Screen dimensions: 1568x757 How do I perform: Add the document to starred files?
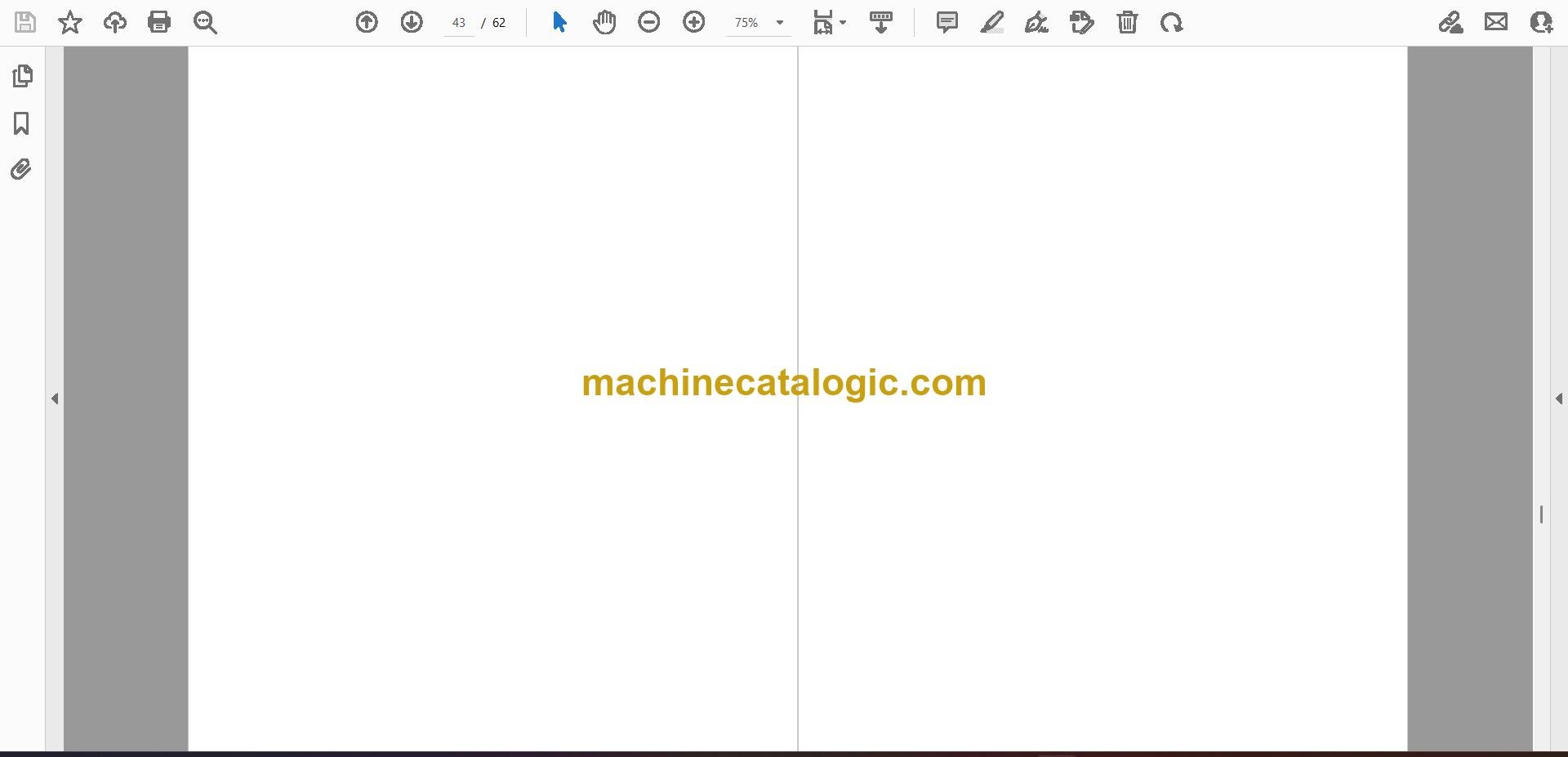click(x=70, y=22)
